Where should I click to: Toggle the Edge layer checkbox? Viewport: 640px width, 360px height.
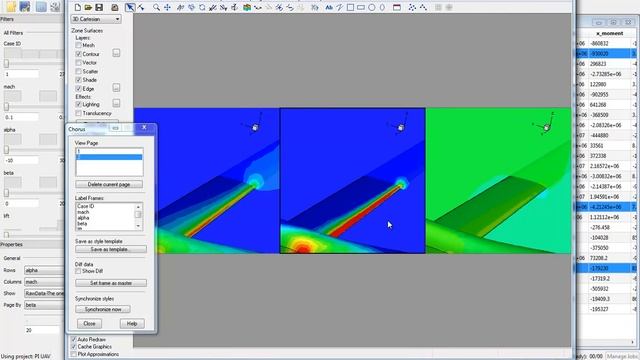78,89
